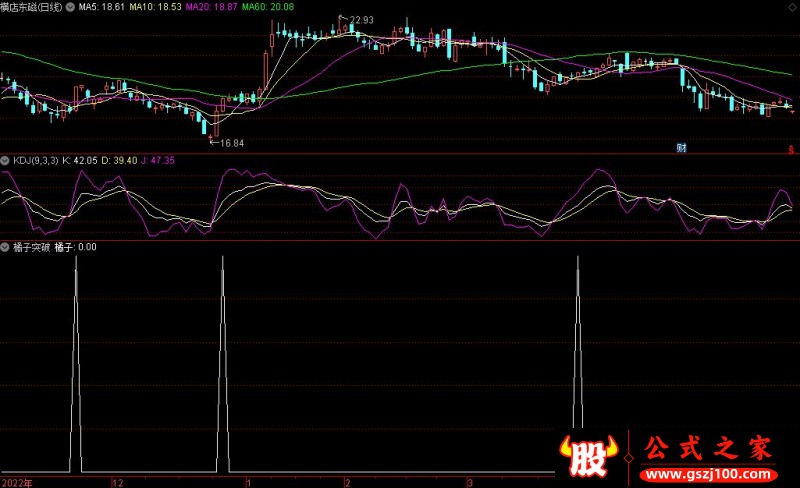This screenshot has width=800, height=488.
Task: Click the 2022年 label on time axis
Action: (16, 481)
